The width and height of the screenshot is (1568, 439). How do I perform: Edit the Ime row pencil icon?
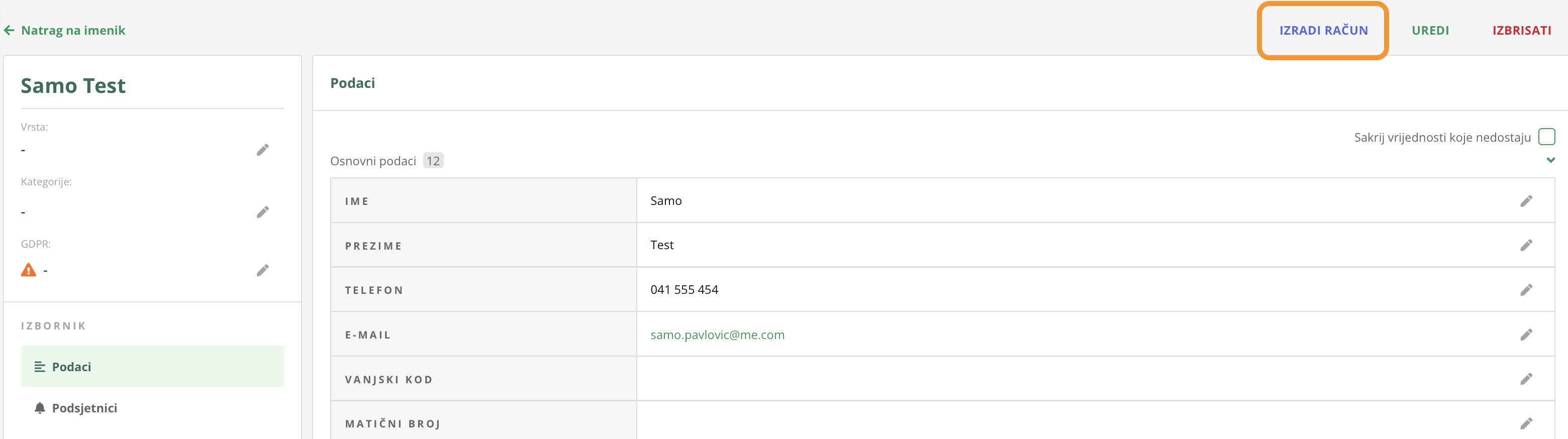pos(1526,200)
